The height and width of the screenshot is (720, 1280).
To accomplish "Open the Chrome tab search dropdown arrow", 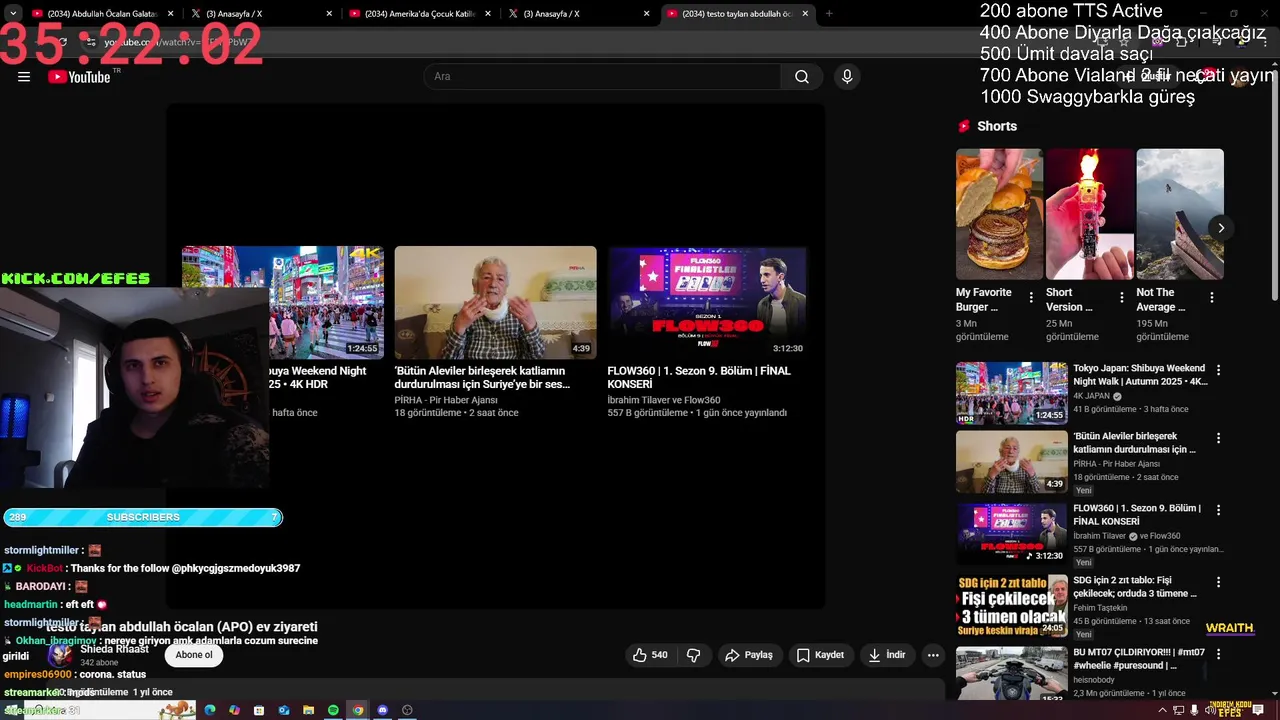I will click(13, 13).
